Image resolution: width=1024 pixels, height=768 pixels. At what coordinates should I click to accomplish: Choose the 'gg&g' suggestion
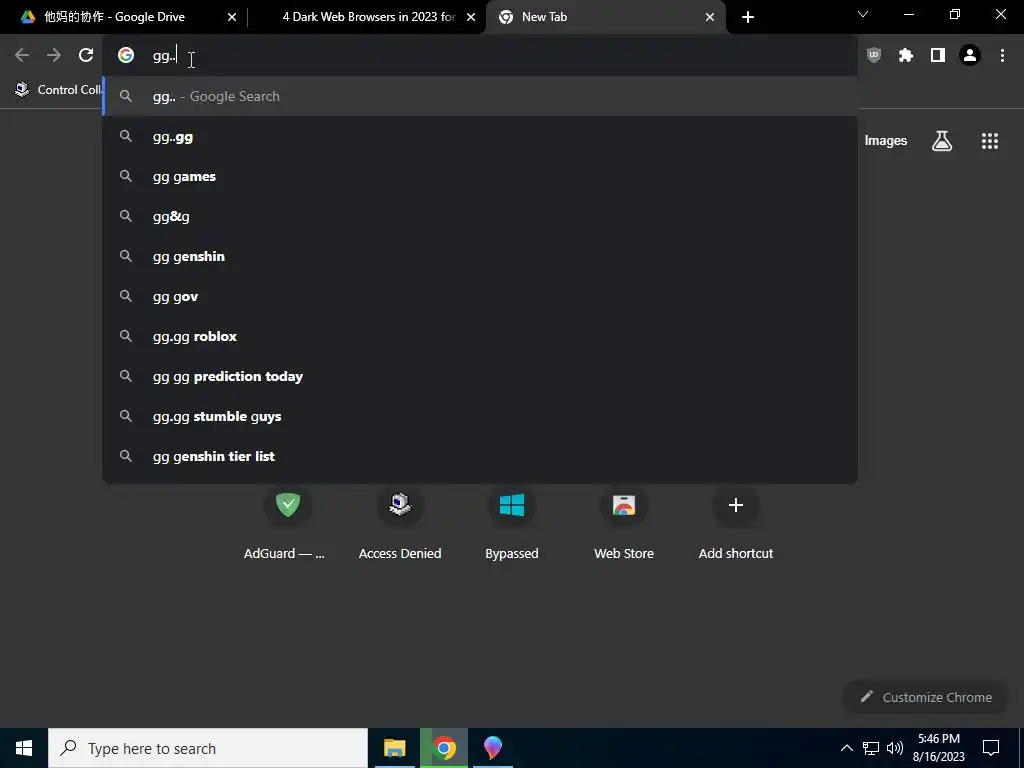pos(480,217)
